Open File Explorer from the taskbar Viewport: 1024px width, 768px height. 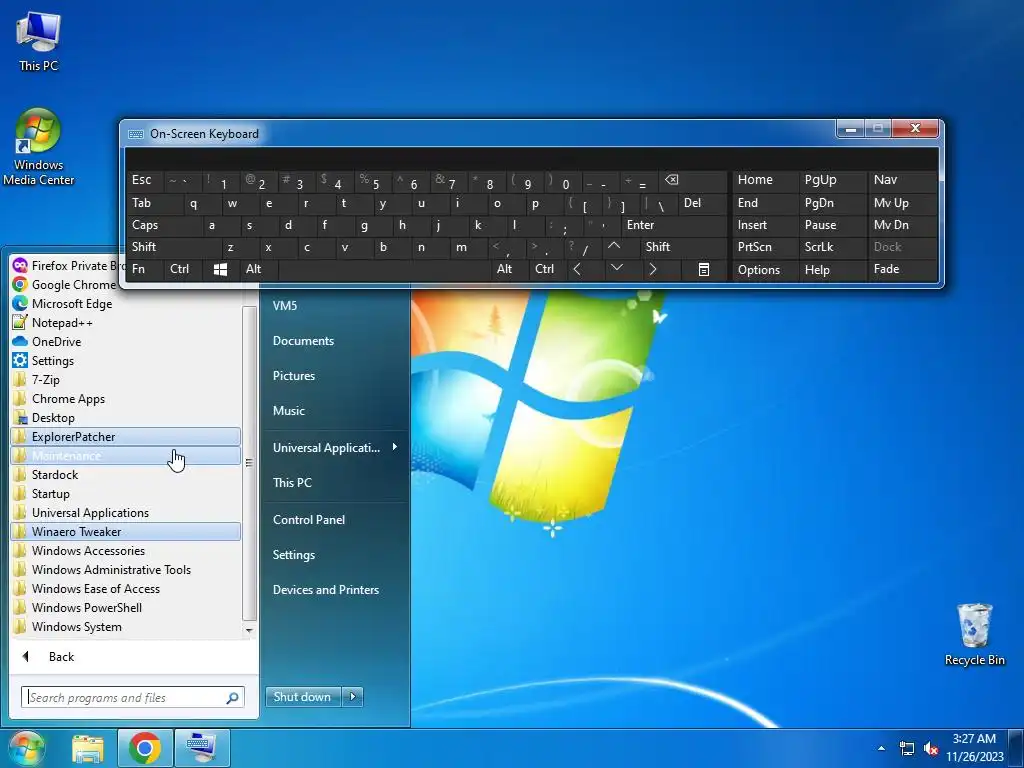(x=88, y=748)
